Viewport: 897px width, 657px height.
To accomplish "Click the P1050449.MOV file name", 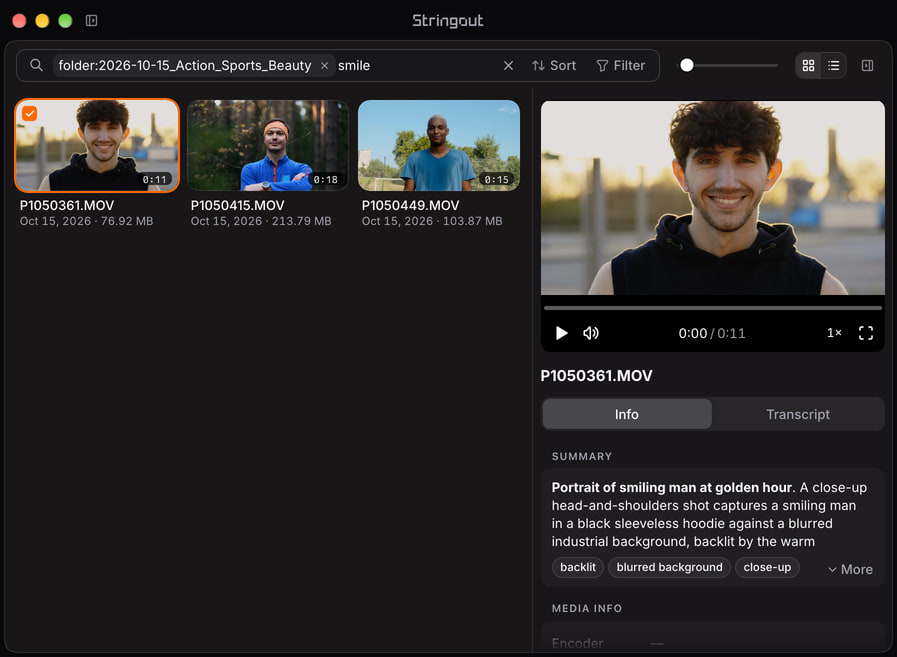I will point(410,205).
